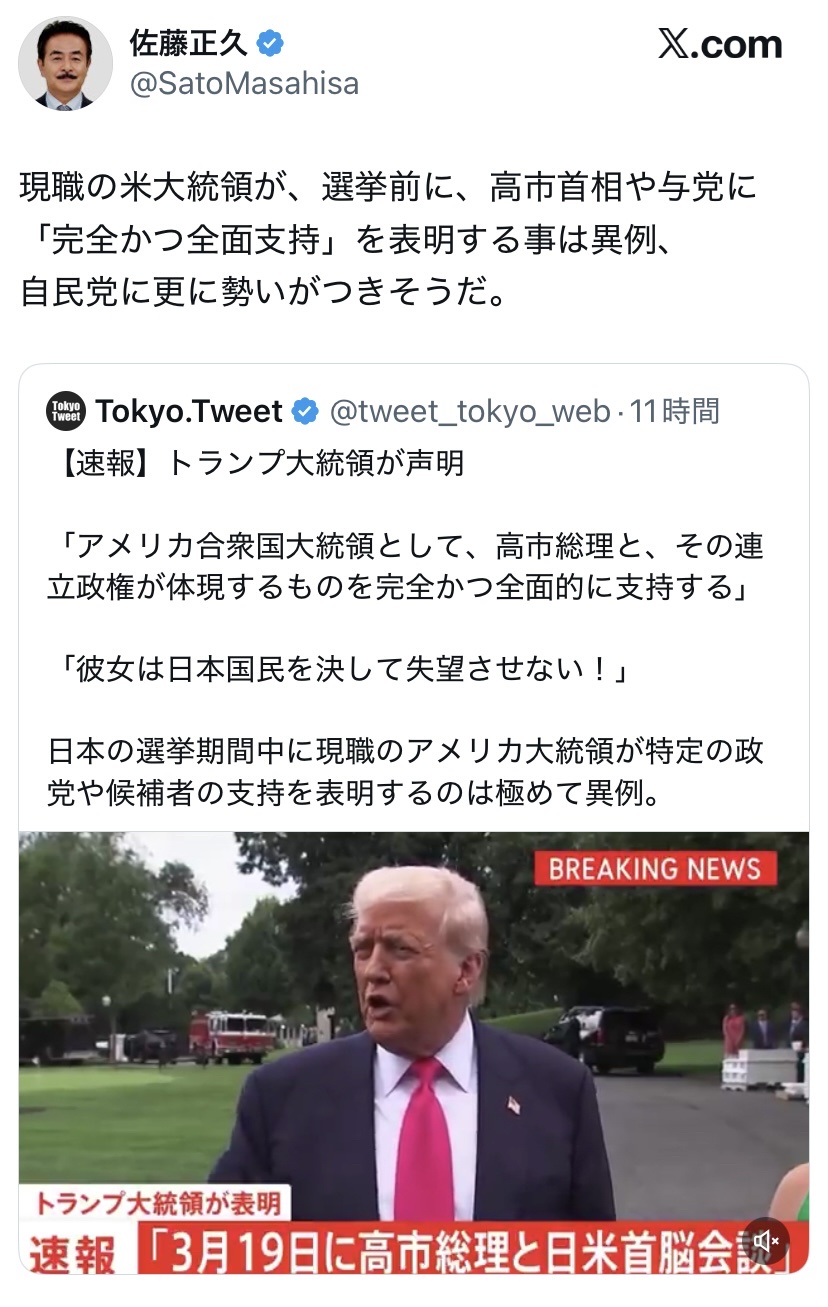Click verified badge next to Tokyo.Tweet
Image resolution: width=828 pixels, height=1307 pixels.
(305, 411)
